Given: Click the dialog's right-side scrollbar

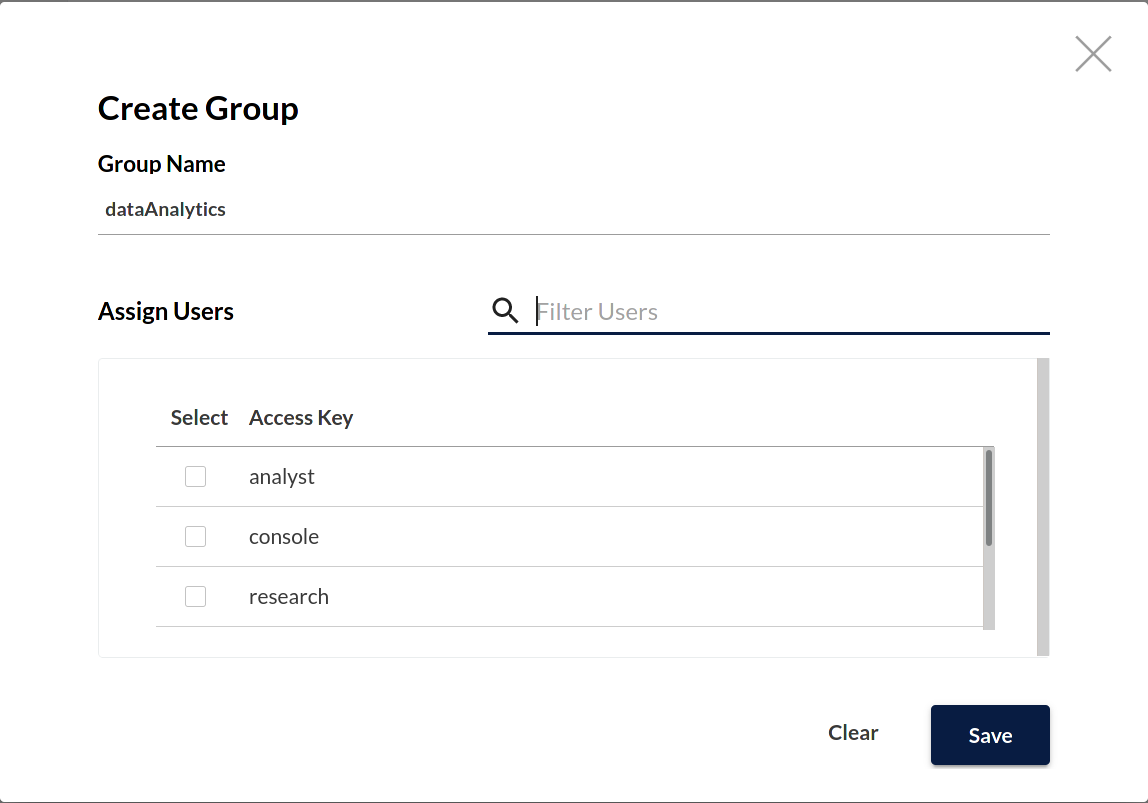Looking at the screenshot, I should coord(1042,500).
